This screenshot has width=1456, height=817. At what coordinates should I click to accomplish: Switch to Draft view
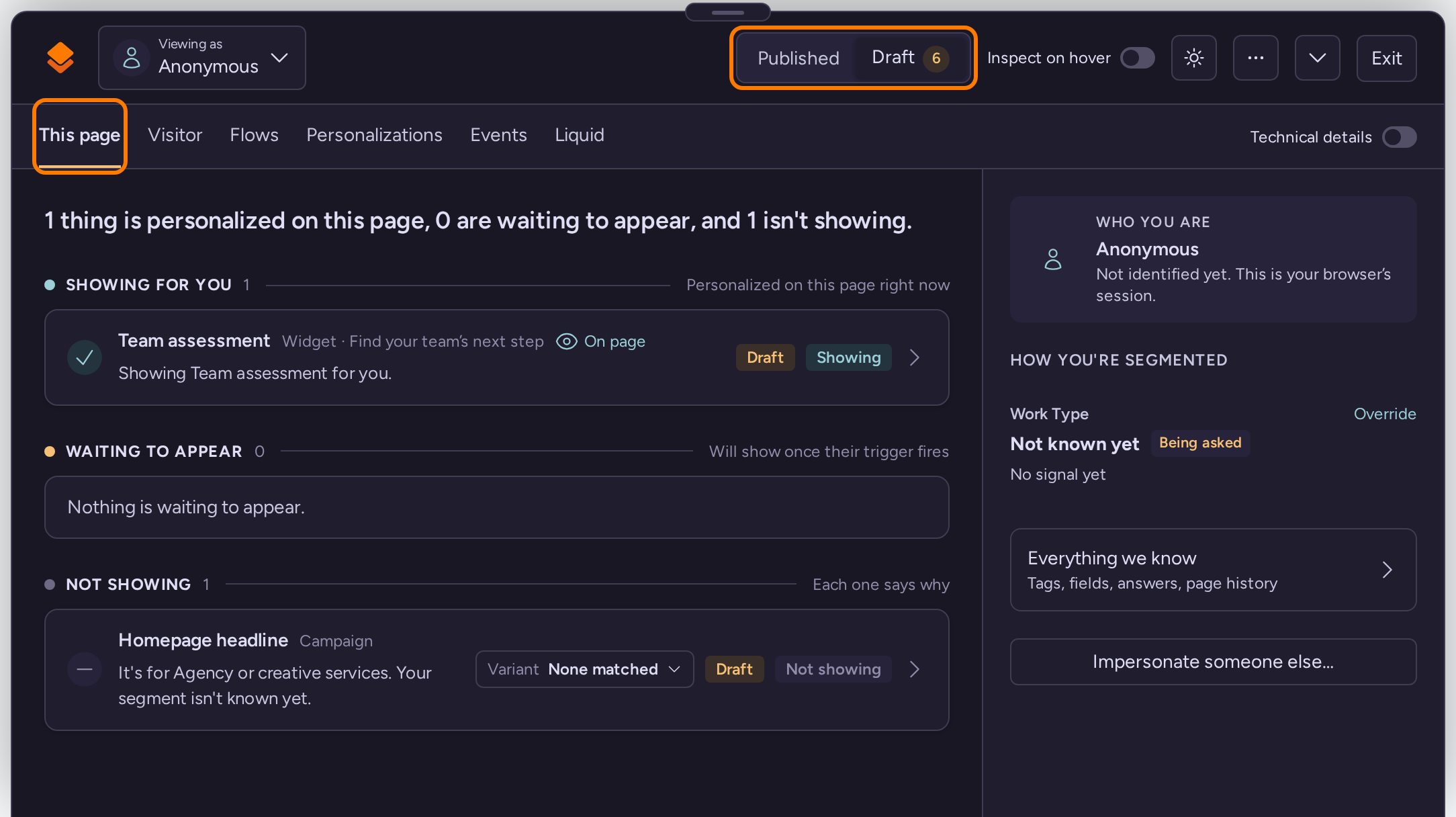pos(911,58)
